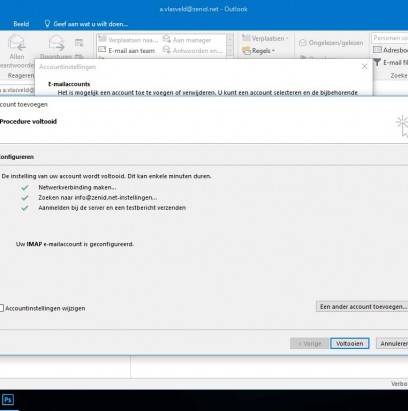Image resolution: width=408 pixels, height=411 pixels.
Task: Click the 'Personen zoeken' search field
Action: [x=390, y=38]
